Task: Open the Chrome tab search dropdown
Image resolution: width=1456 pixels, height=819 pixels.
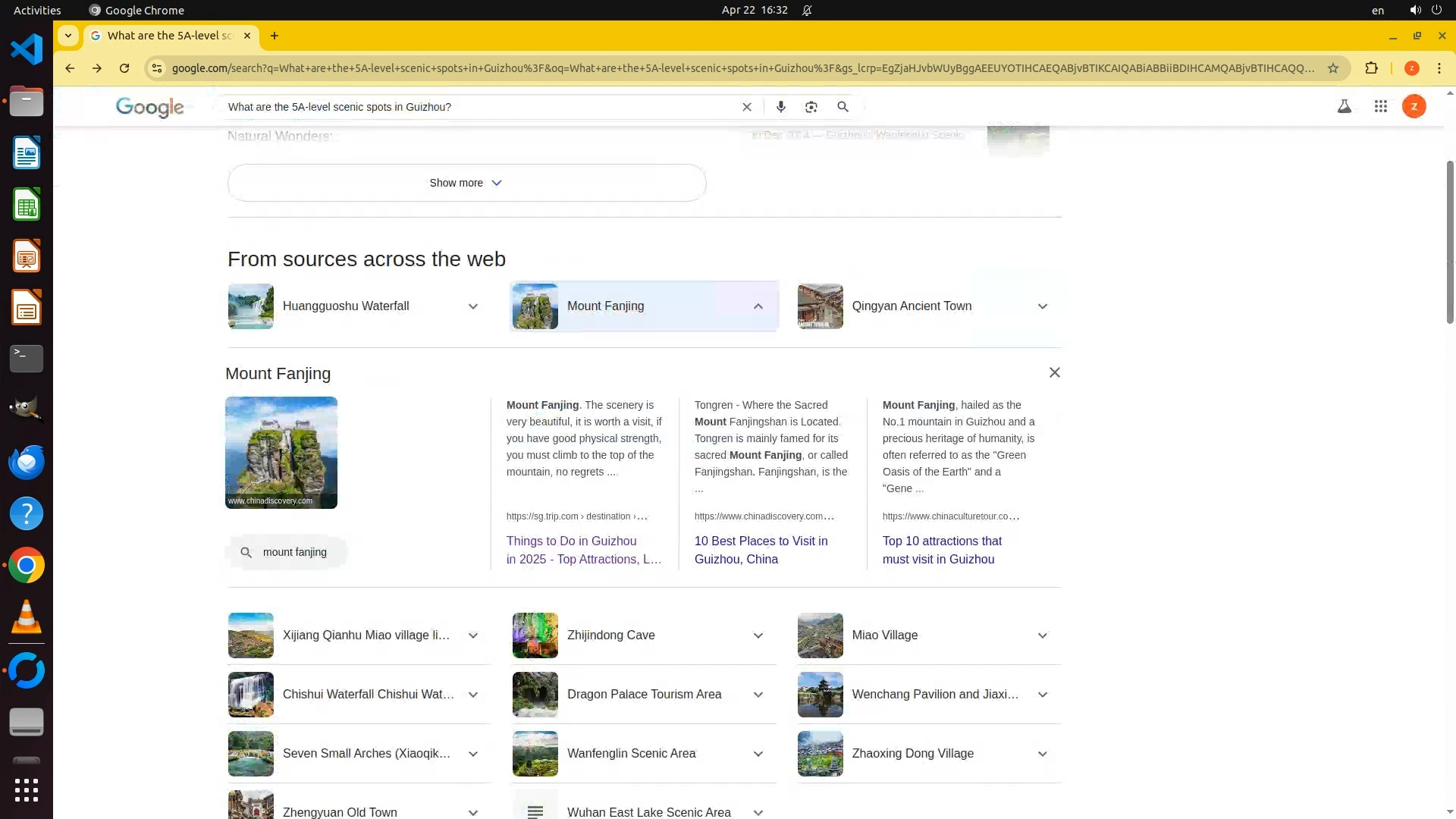Action: pyautogui.click(x=68, y=36)
